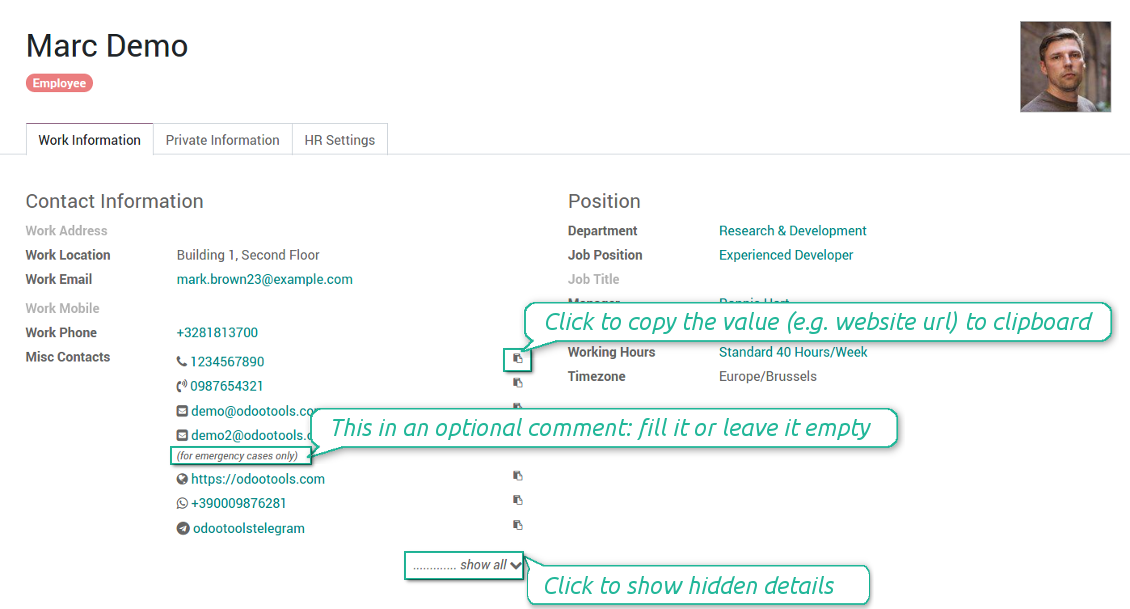Click the Employee badge under the name
Viewport: 1130px width, 609px height.
click(x=59, y=84)
